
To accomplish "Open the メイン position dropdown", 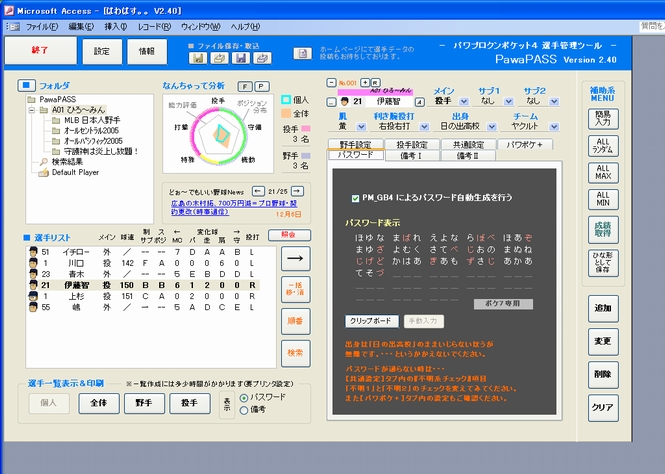I will [464, 101].
